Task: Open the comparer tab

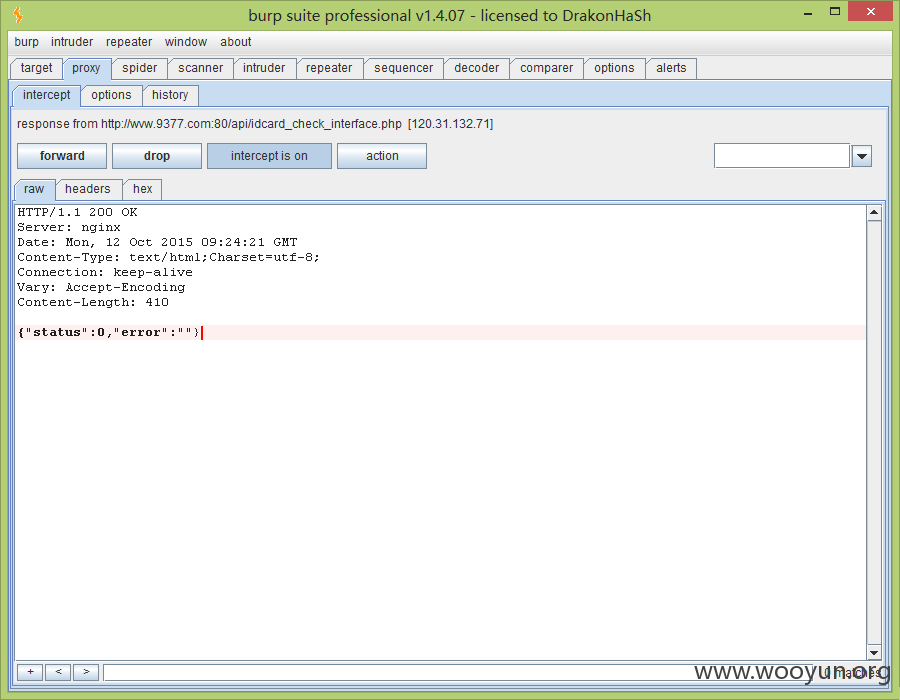Action: pyautogui.click(x=546, y=68)
